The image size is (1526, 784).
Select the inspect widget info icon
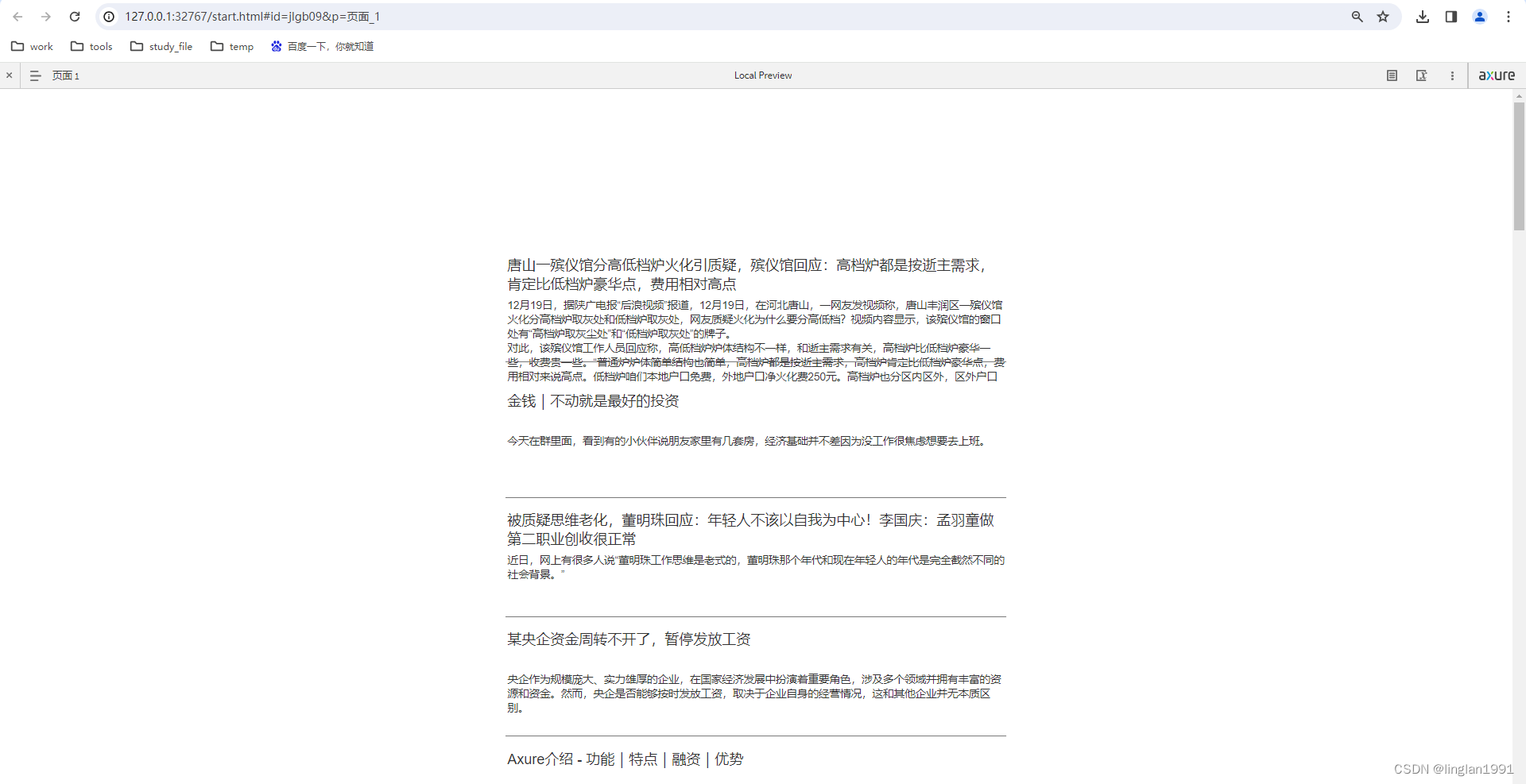[1421, 75]
